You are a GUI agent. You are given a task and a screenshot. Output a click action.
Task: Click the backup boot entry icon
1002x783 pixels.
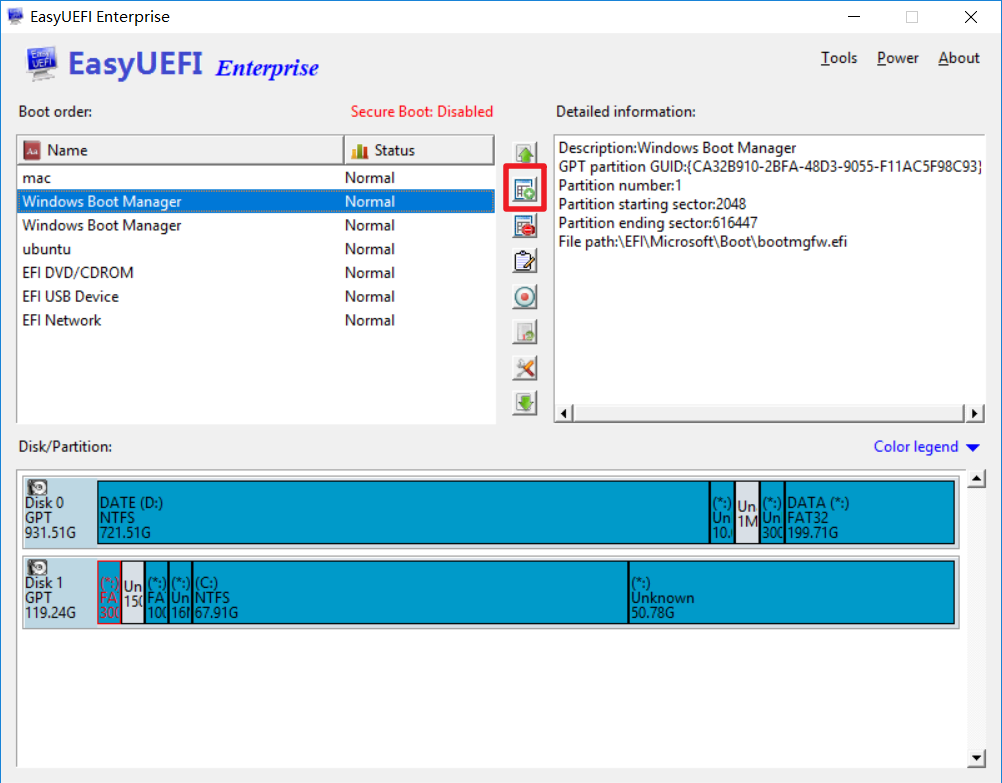525,332
